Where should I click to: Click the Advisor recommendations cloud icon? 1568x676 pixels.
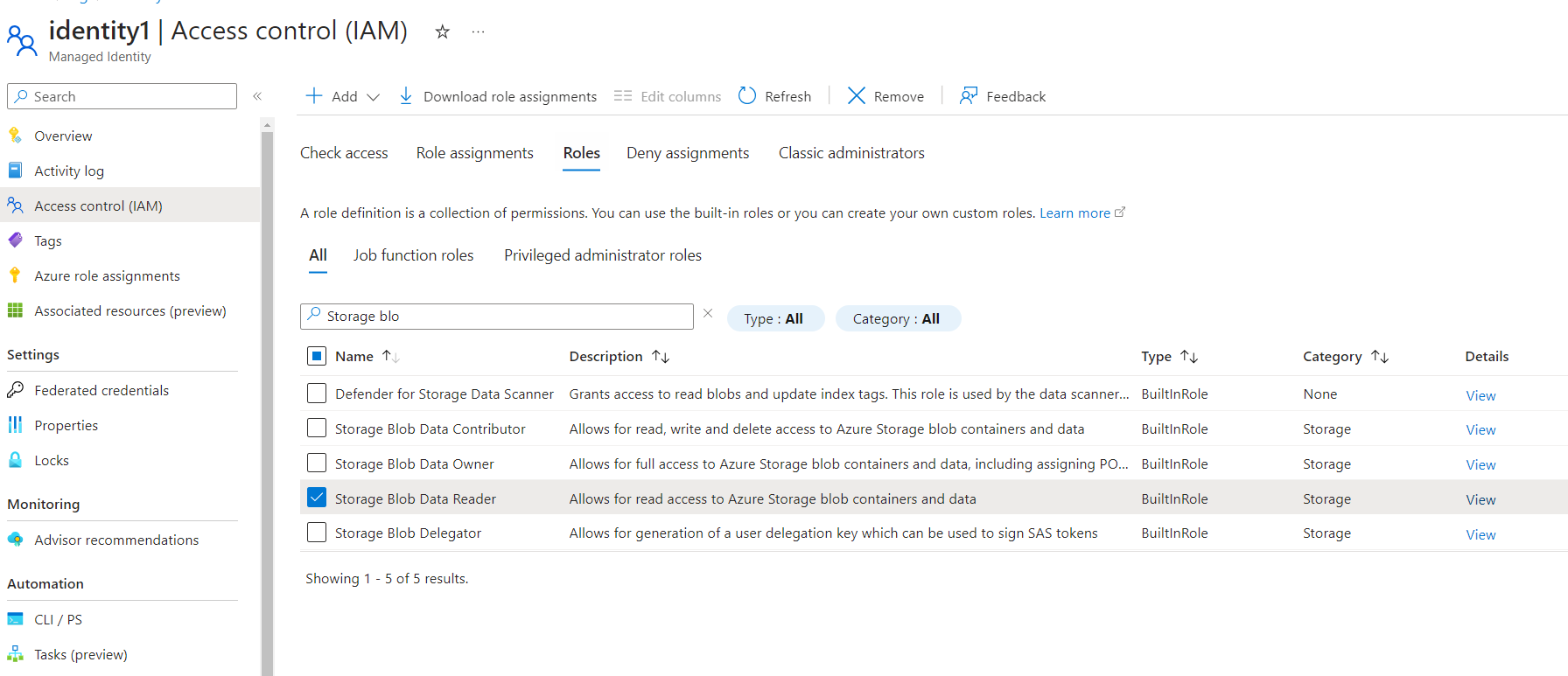[16, 540]
